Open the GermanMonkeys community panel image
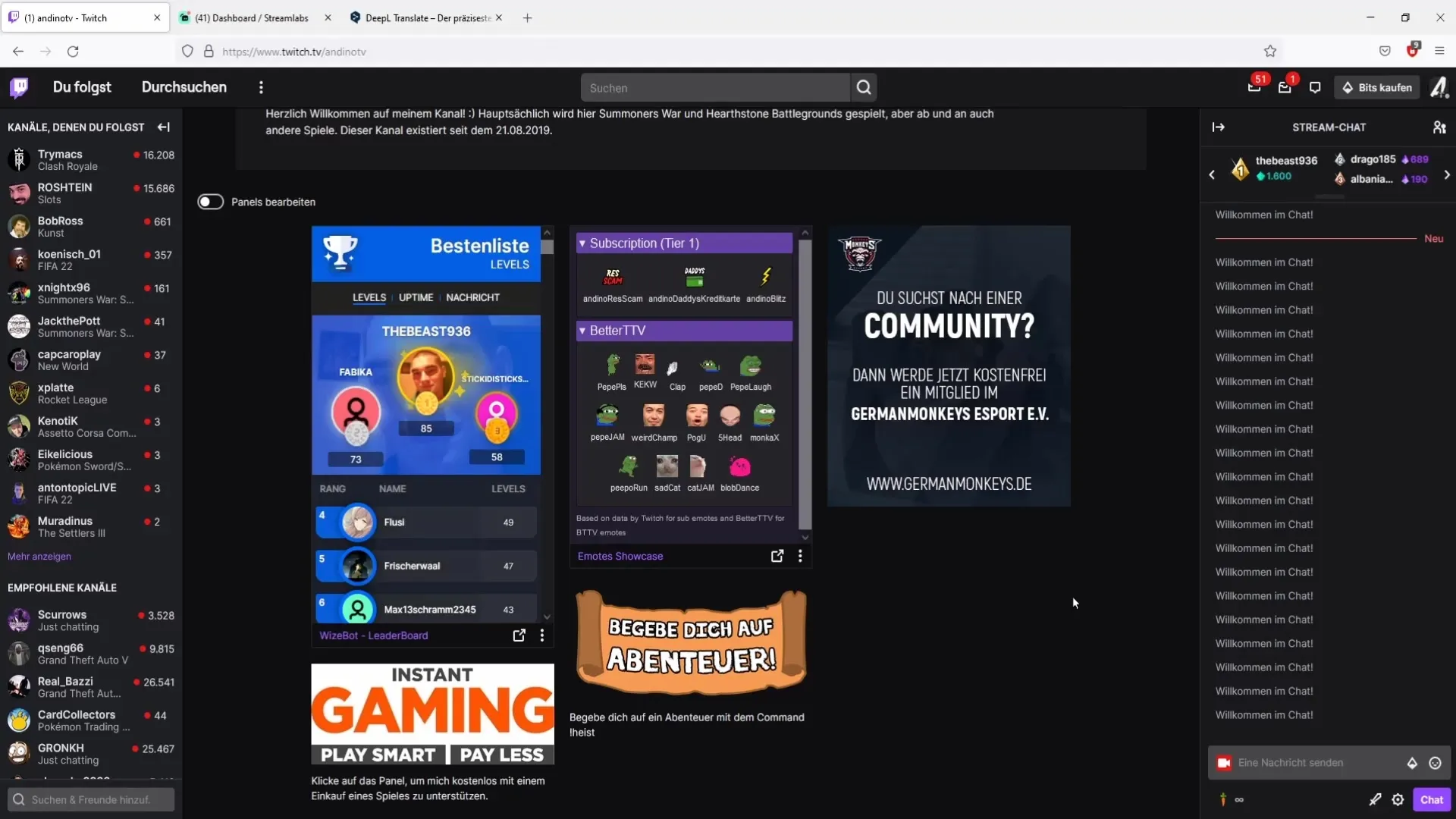 pyautogui.click(x=949, y=366)
